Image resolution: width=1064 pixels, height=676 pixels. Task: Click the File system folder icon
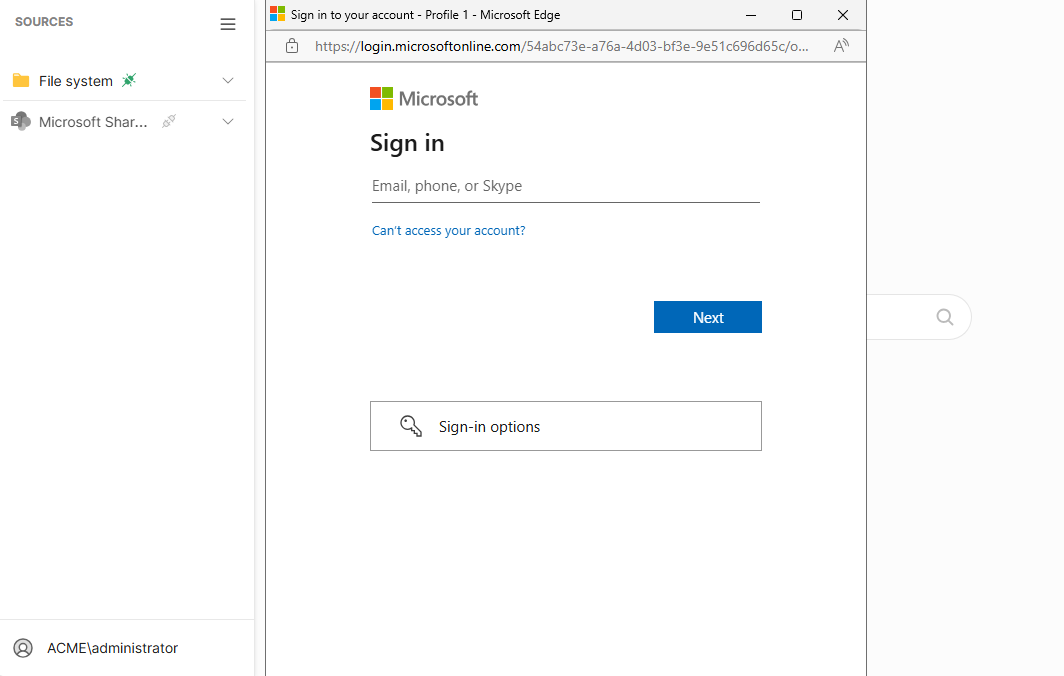pyautogui.click(x=21, y=81)
